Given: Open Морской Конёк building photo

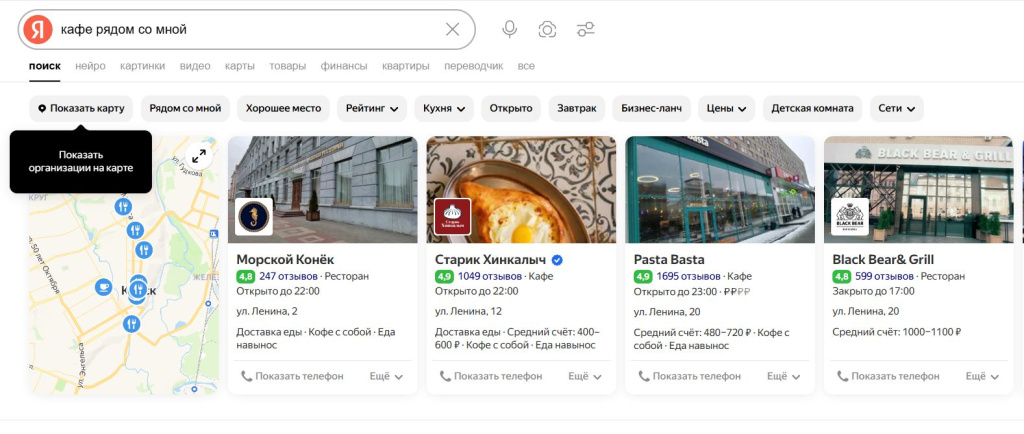Looking at the screenshot, I should pyautogui.click(x=323, y=189).
